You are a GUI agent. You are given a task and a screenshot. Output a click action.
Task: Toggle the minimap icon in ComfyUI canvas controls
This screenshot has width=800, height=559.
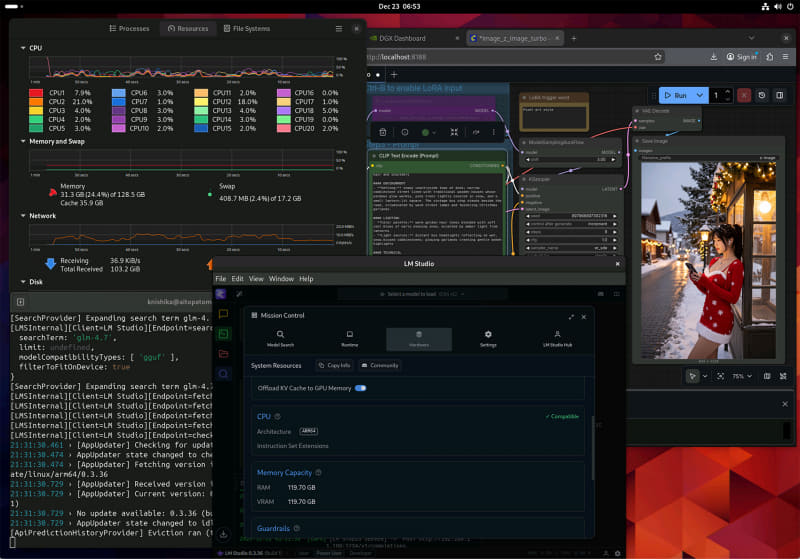(767, 376)
